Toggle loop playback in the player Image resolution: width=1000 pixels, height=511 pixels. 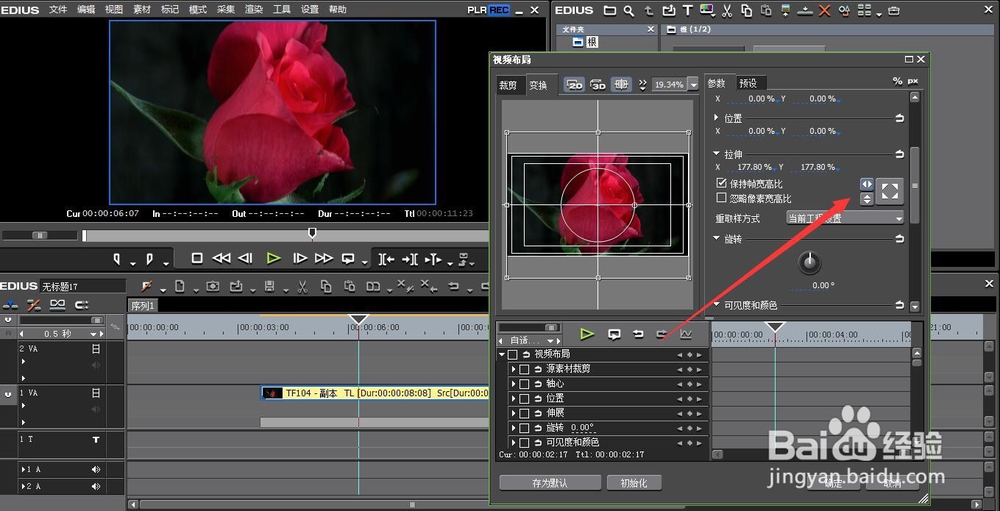coord(348,258)
